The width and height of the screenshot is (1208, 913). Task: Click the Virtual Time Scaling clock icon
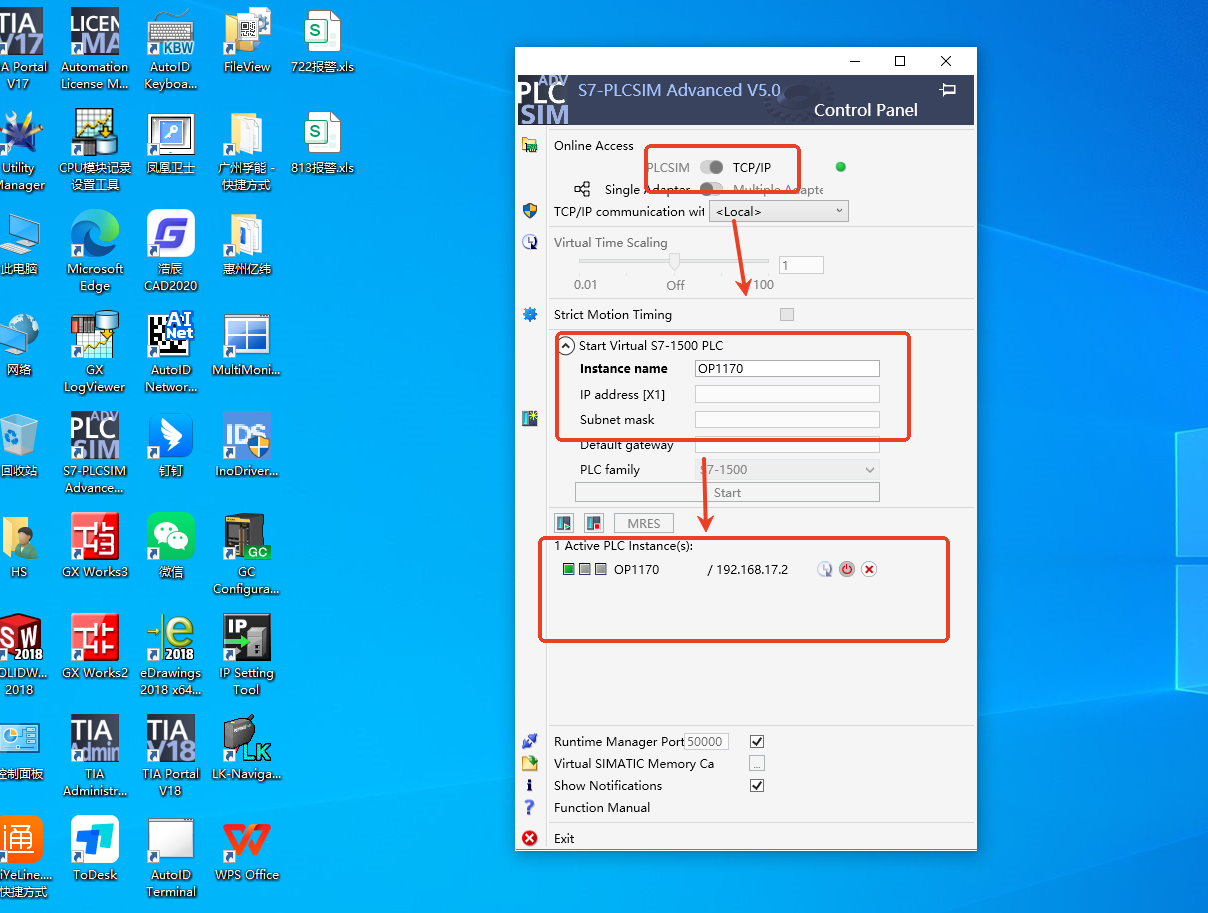click(530, 242)
